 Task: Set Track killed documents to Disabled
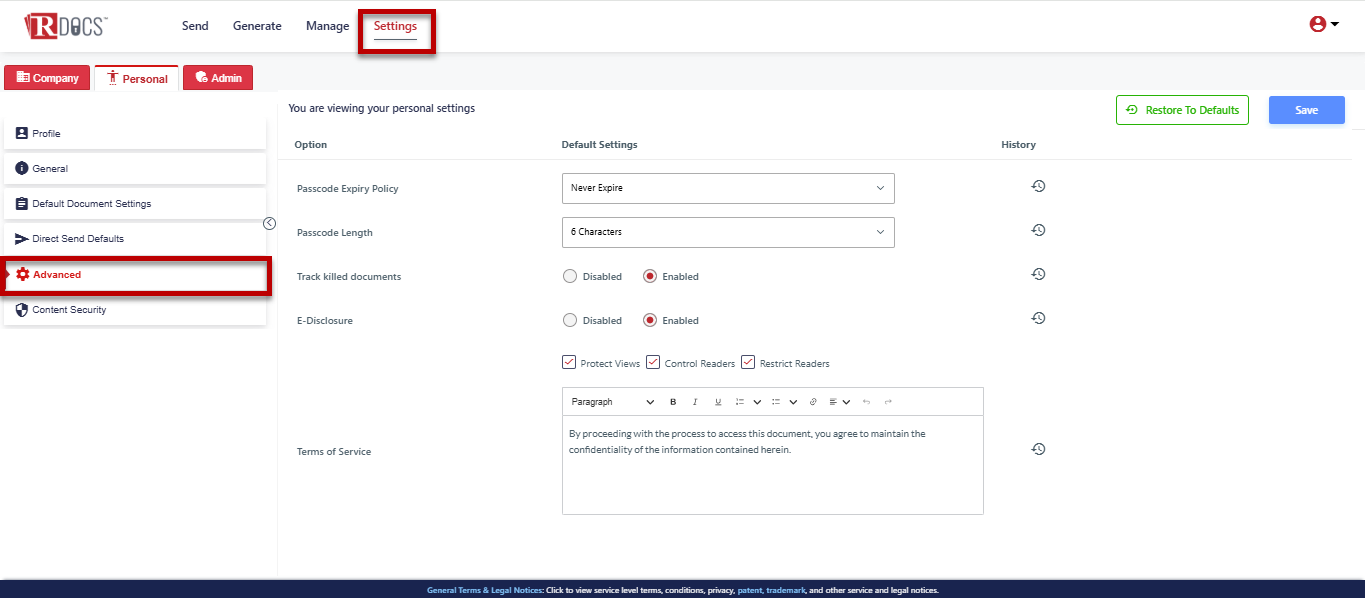pos(570,276)
